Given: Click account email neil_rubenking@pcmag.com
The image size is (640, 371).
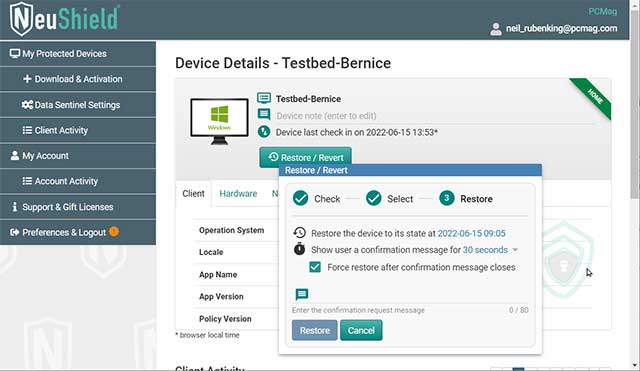Looking at the screenshot, I should click(562, 29).
